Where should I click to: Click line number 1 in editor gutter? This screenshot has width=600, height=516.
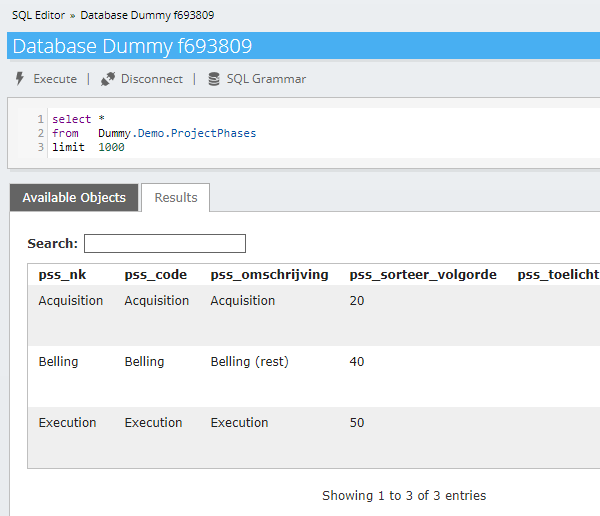[x=41, y=119]
